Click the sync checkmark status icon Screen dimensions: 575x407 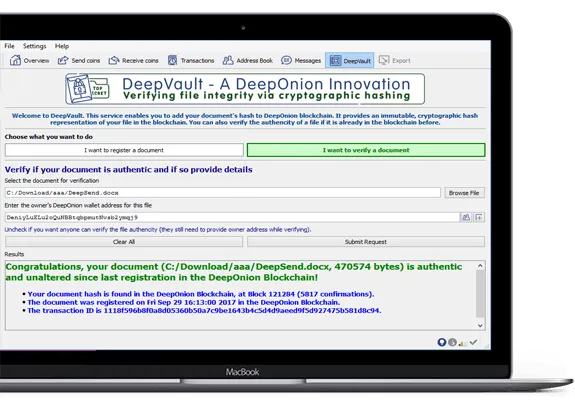pos(473,342)
